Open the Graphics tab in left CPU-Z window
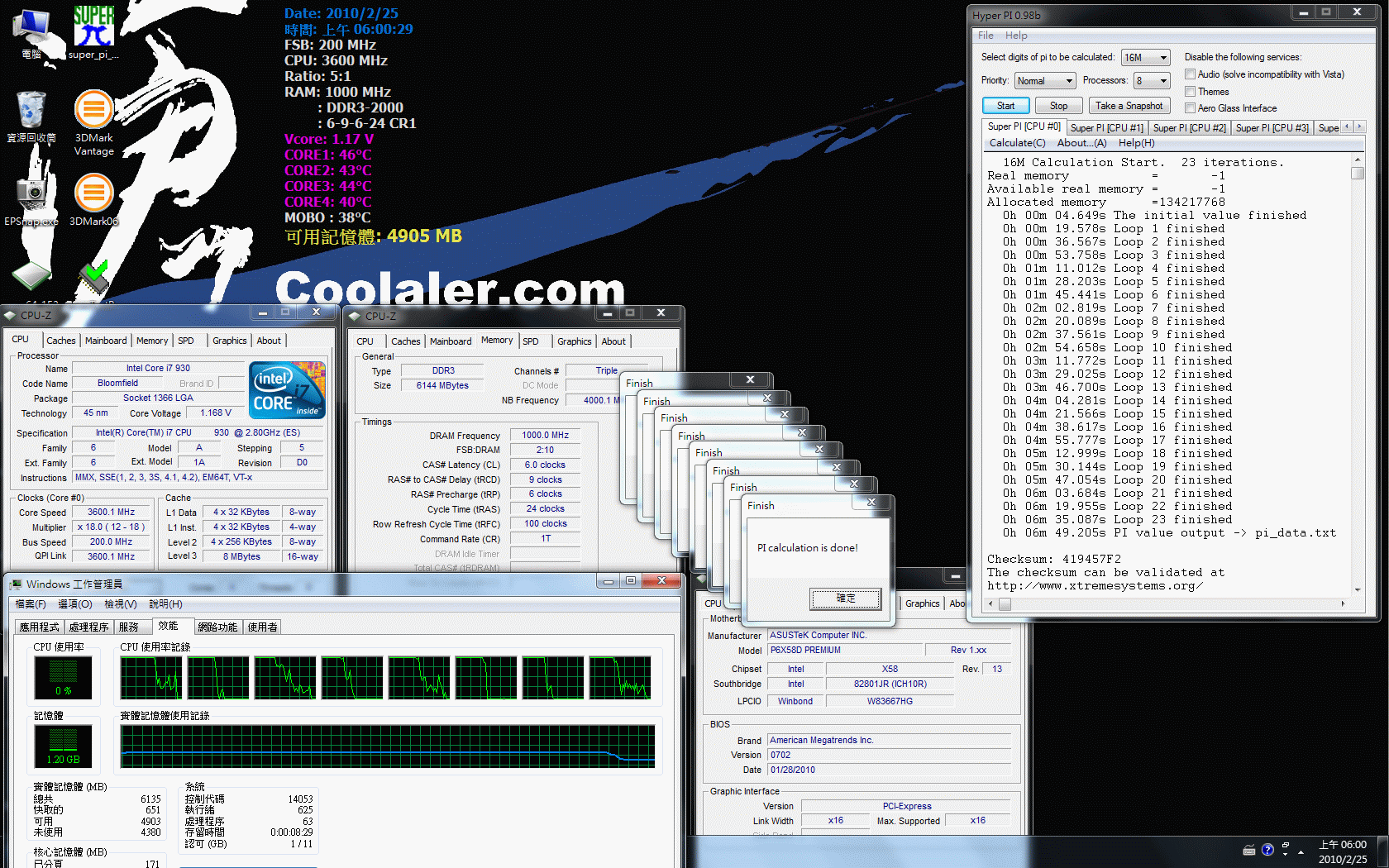Image resolution: width=1389 pixels, height=868 pixels. 230,341
